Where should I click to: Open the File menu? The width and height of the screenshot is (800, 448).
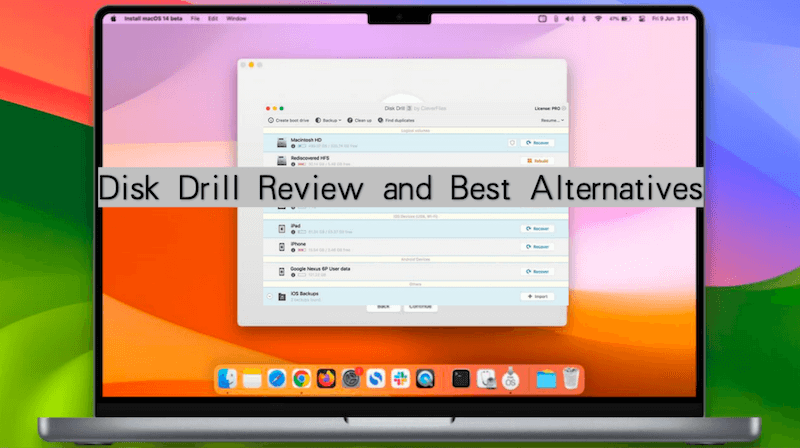(195, 18)
